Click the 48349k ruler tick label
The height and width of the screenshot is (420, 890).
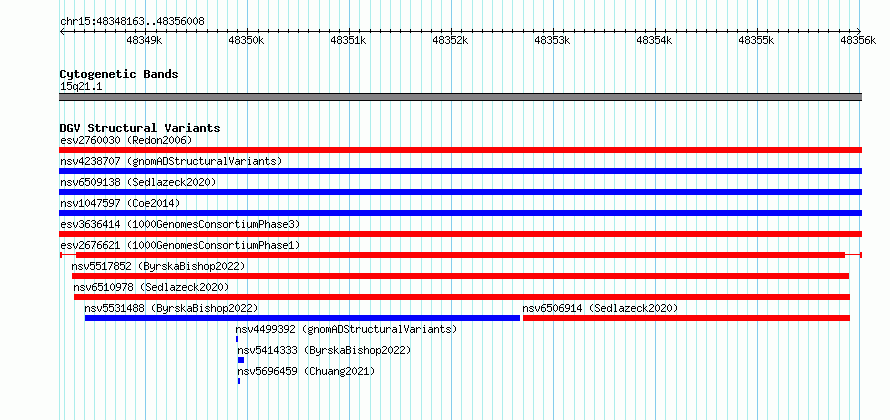[x=144, y=40]
